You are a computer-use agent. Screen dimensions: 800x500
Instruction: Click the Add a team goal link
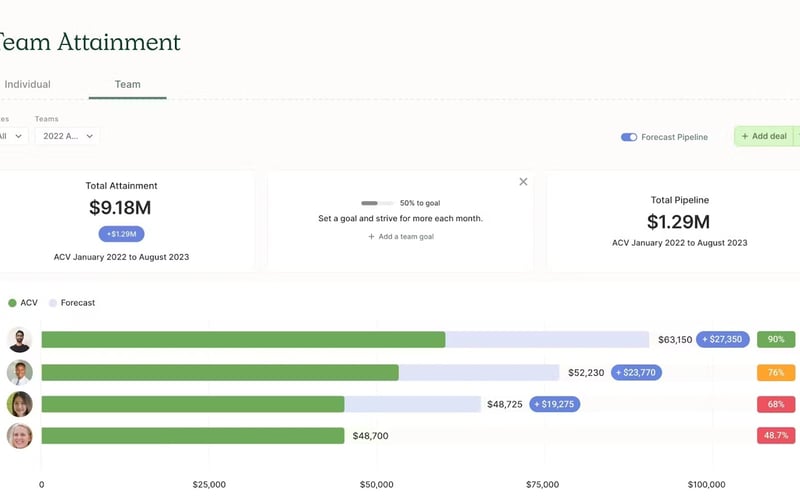click(400, 237)
